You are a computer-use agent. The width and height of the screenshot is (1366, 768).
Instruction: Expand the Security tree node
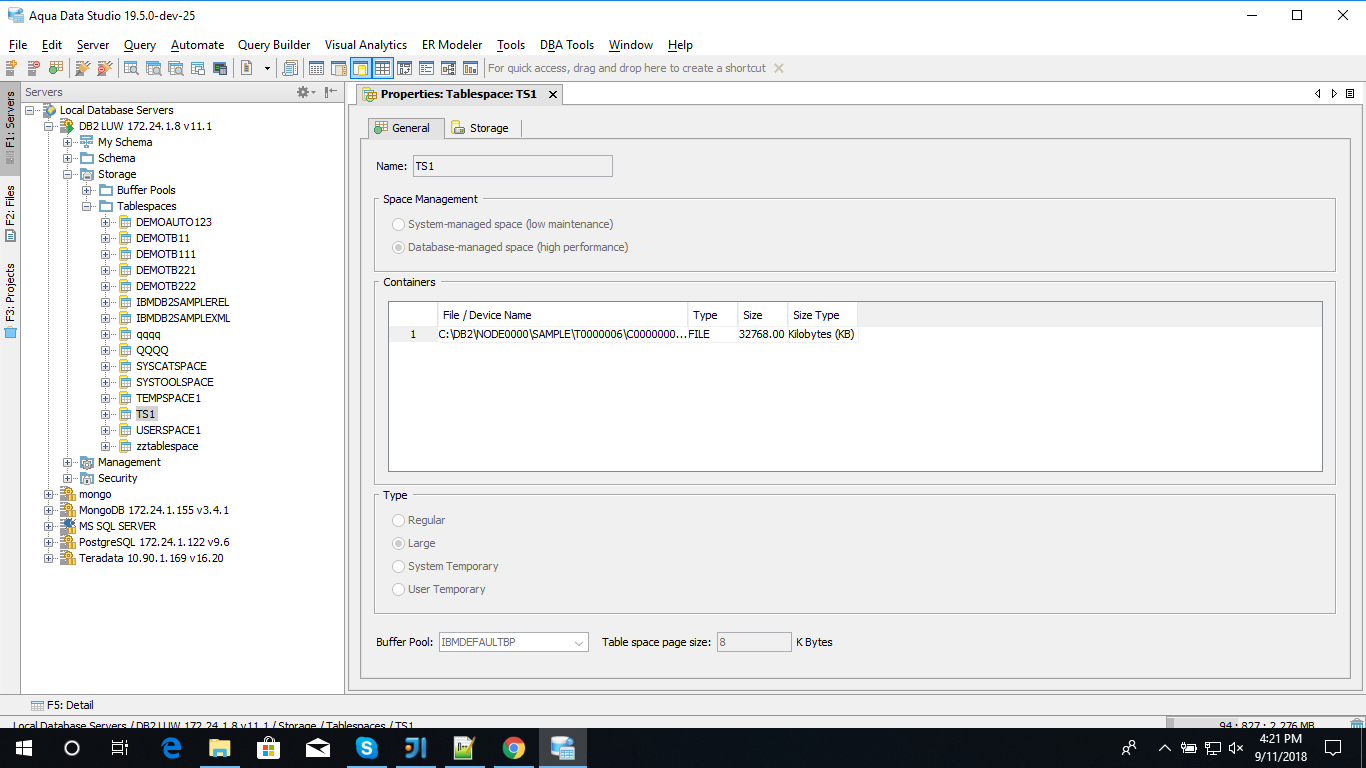[68, 478]
